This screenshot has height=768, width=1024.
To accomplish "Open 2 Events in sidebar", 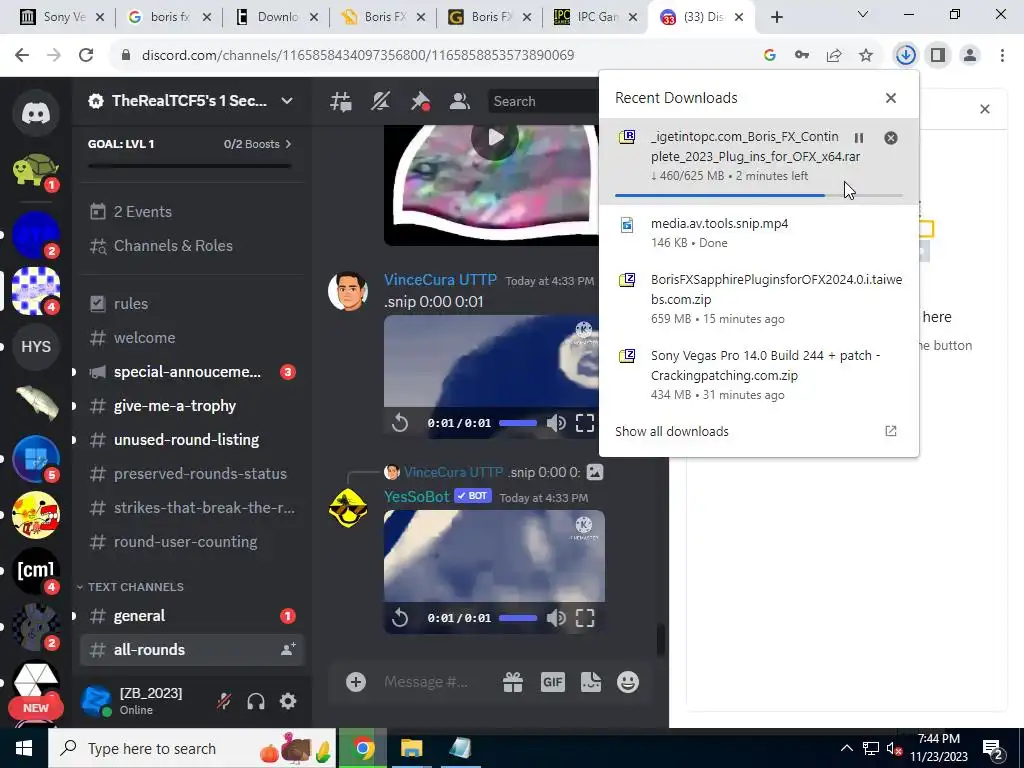I will [x=192, y=212].
